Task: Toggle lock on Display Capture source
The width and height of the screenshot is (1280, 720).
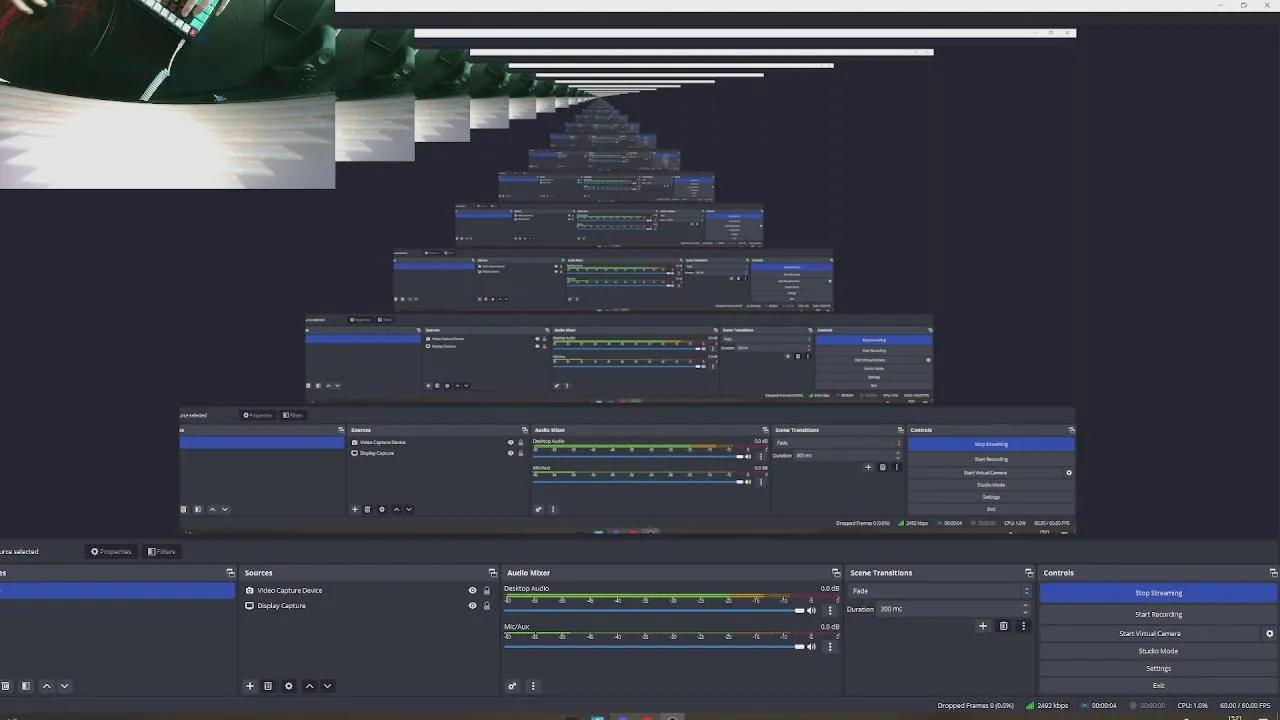Action: pyautogui.click(x=487, y=605)
